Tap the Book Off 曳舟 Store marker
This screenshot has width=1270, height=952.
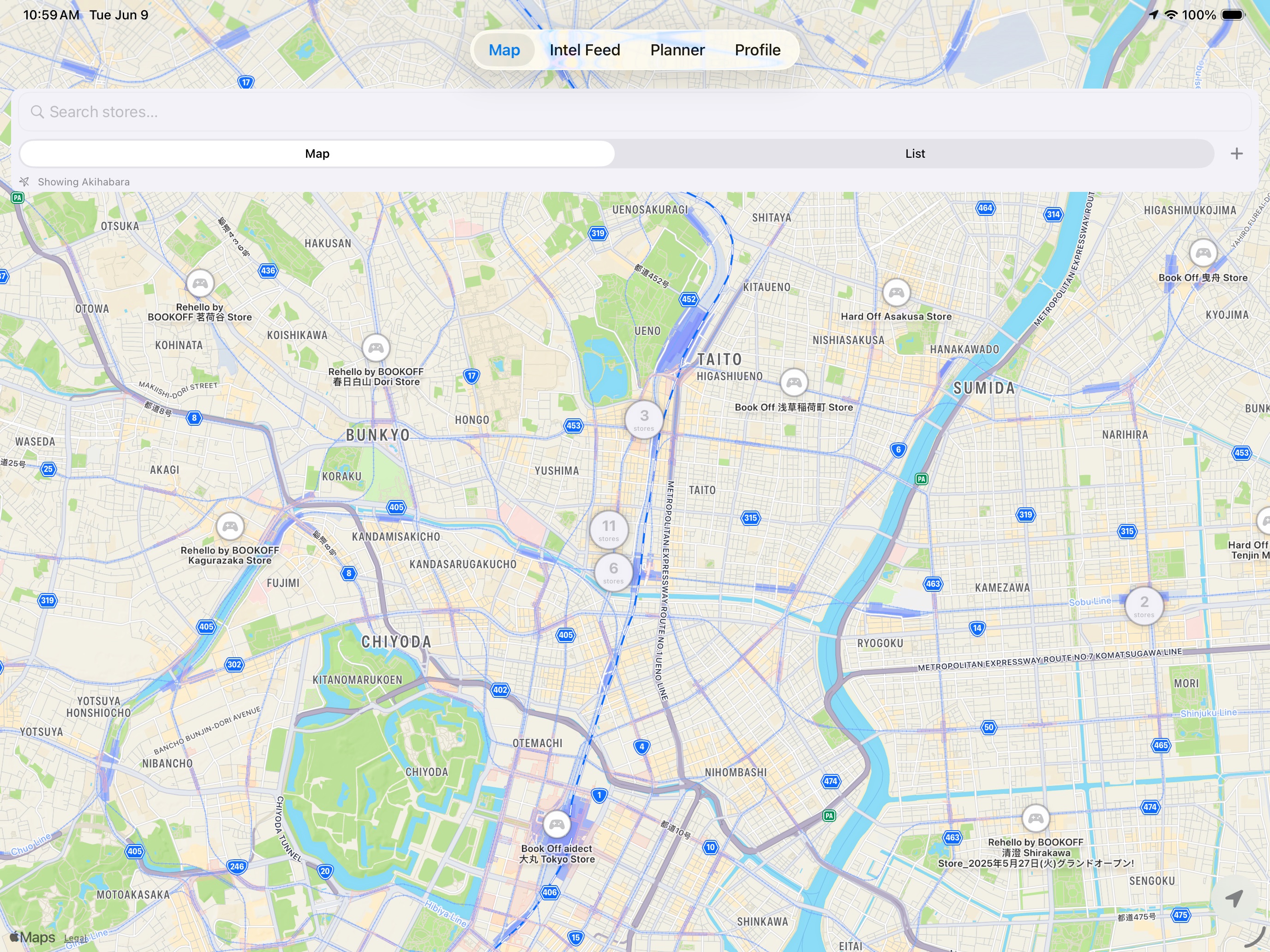(x=1203, y=253)
